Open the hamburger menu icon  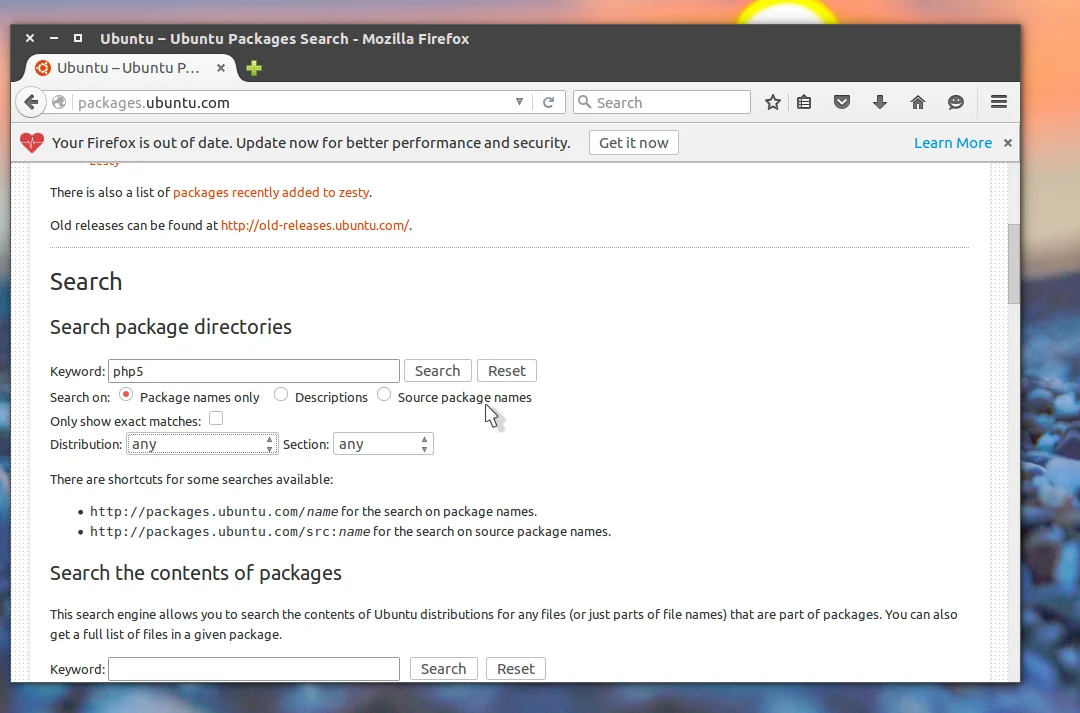[999, 103]
